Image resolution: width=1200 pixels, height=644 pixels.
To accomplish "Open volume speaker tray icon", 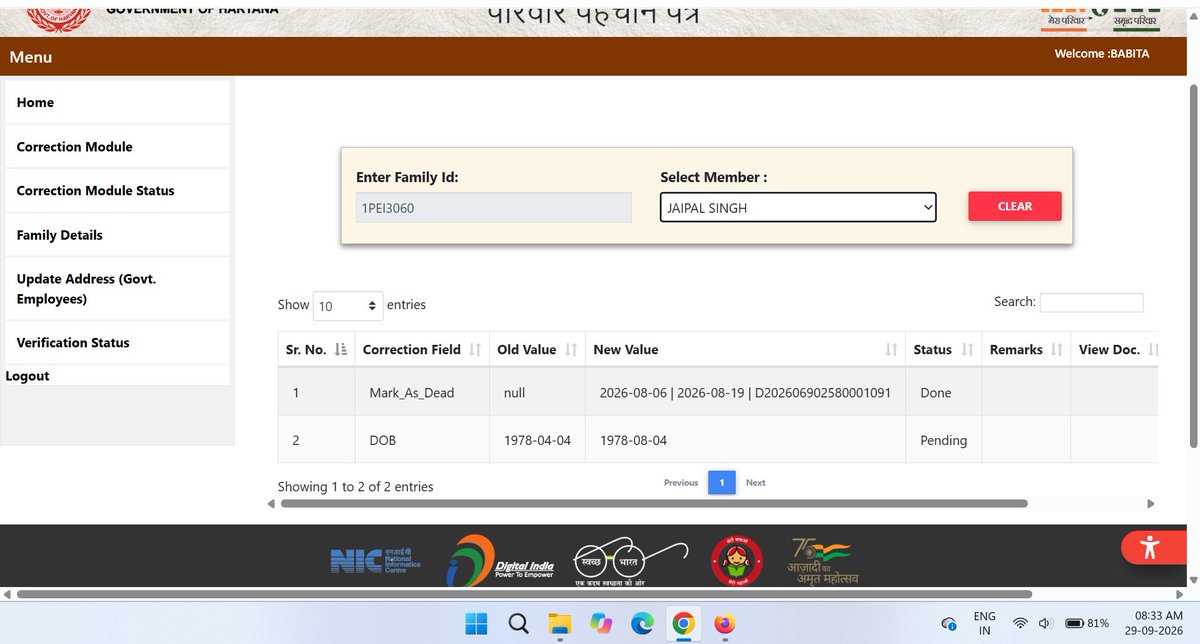I will coord(1046,624).
